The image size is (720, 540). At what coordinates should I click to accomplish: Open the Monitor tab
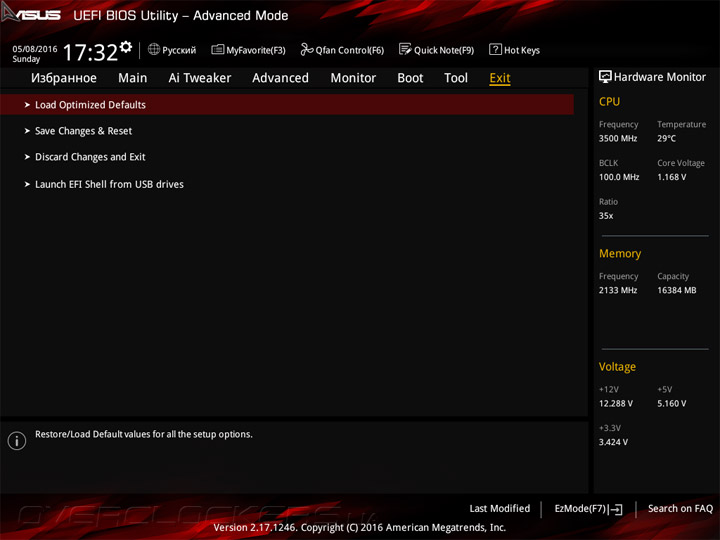(353, 78)
